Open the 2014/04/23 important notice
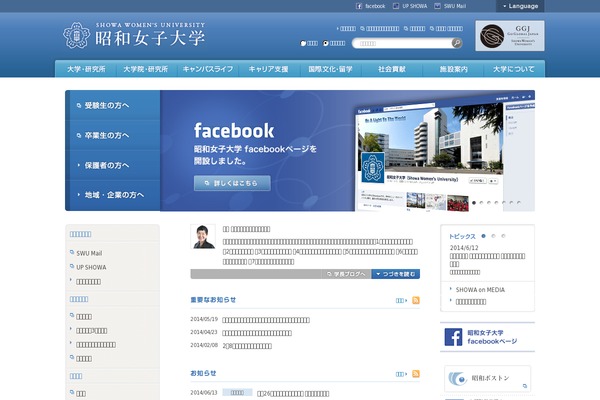 [x=257, y=333]
